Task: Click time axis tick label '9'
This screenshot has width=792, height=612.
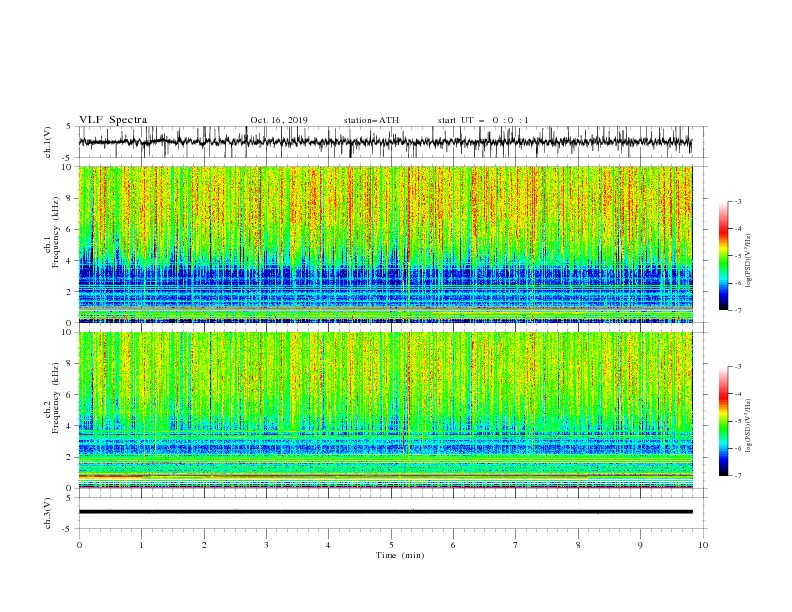Action: coord(640,545)
